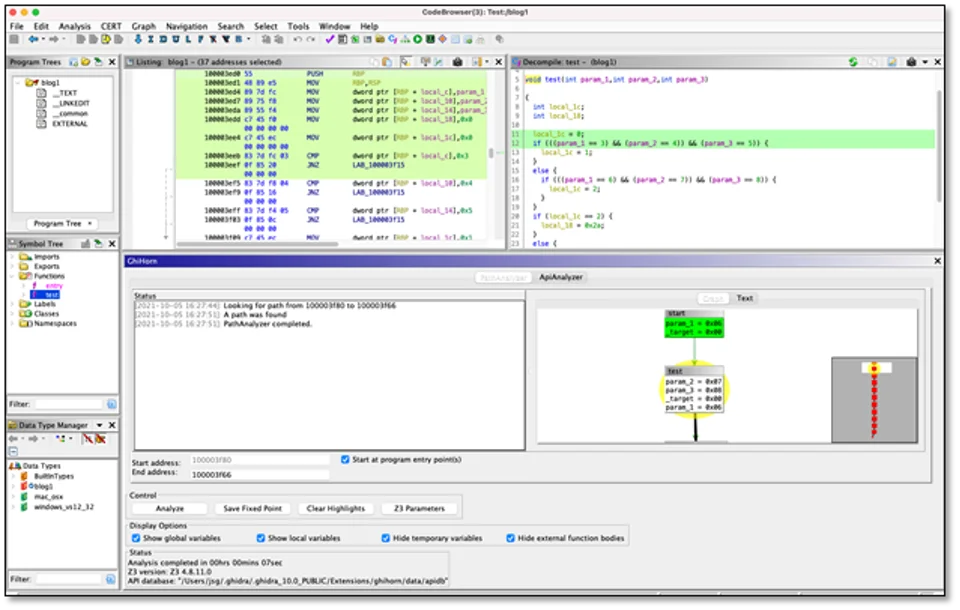The image size is (960, 610).
Task: Click the back navigation arrow in main toolbar
Action: coord(31,39)
